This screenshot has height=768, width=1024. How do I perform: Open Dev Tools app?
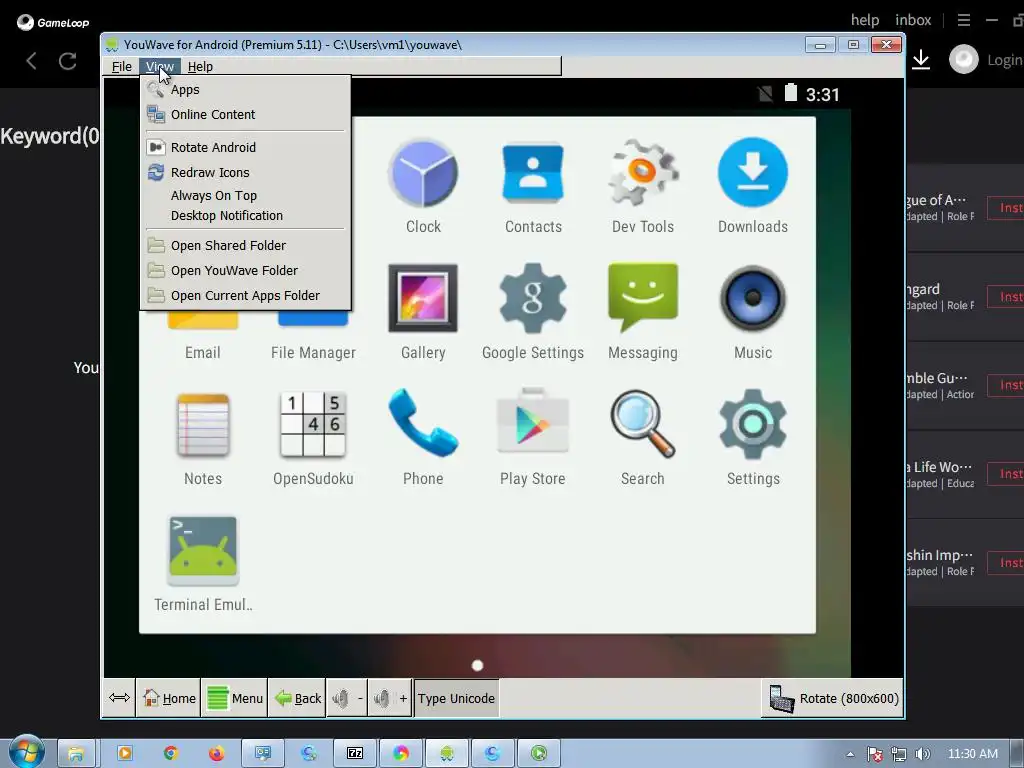coord(643,173)
